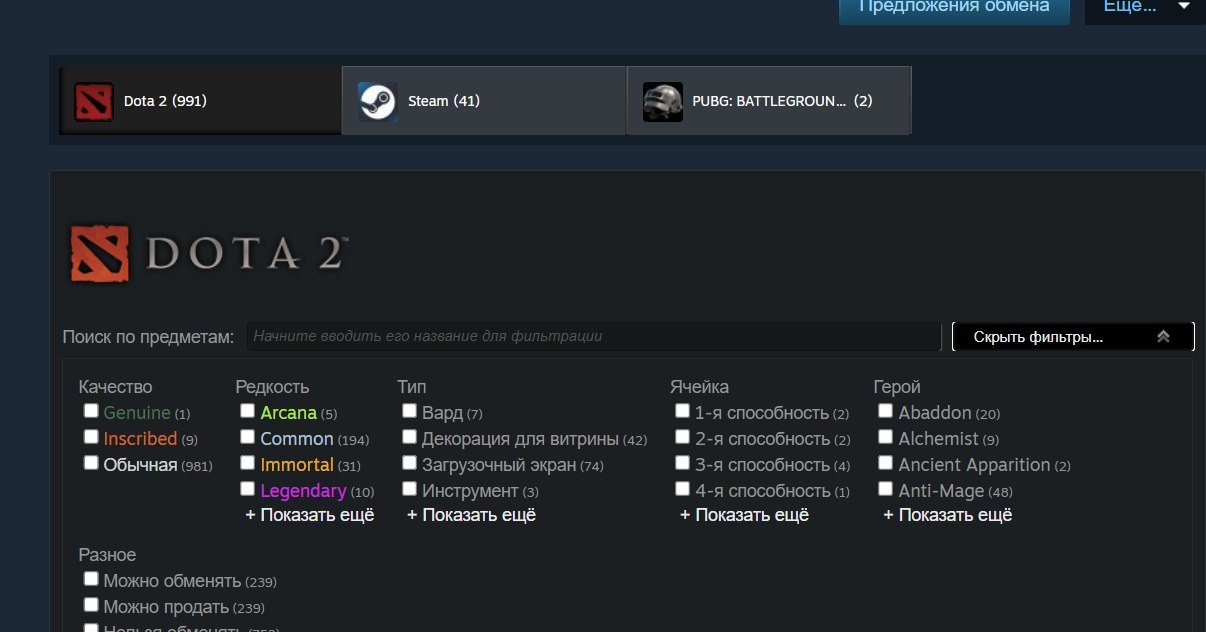Viewport: 1206px width, 632px height.
Task: Filter by hero Ancient Apparition checkbox
Action: click(x=885, y=463)
